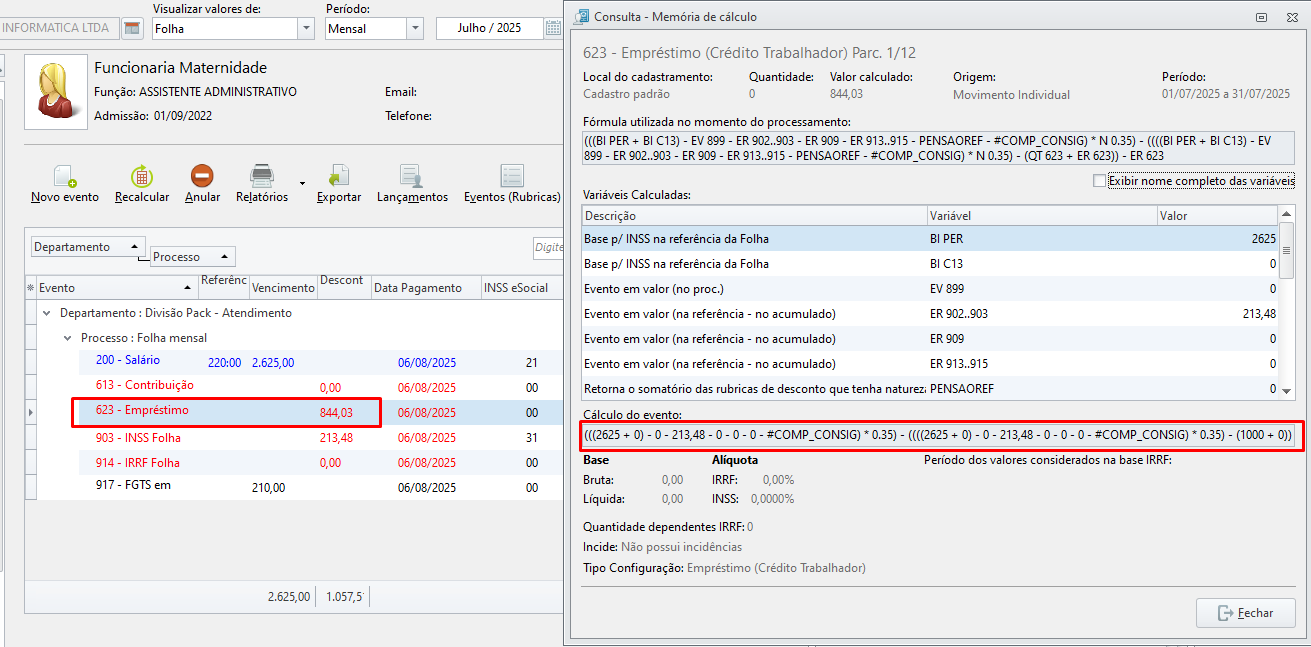1311x647 pixels.
Task: Click the company lookup icon beside INFORMATICA LTDA
Action: point(132,28)
